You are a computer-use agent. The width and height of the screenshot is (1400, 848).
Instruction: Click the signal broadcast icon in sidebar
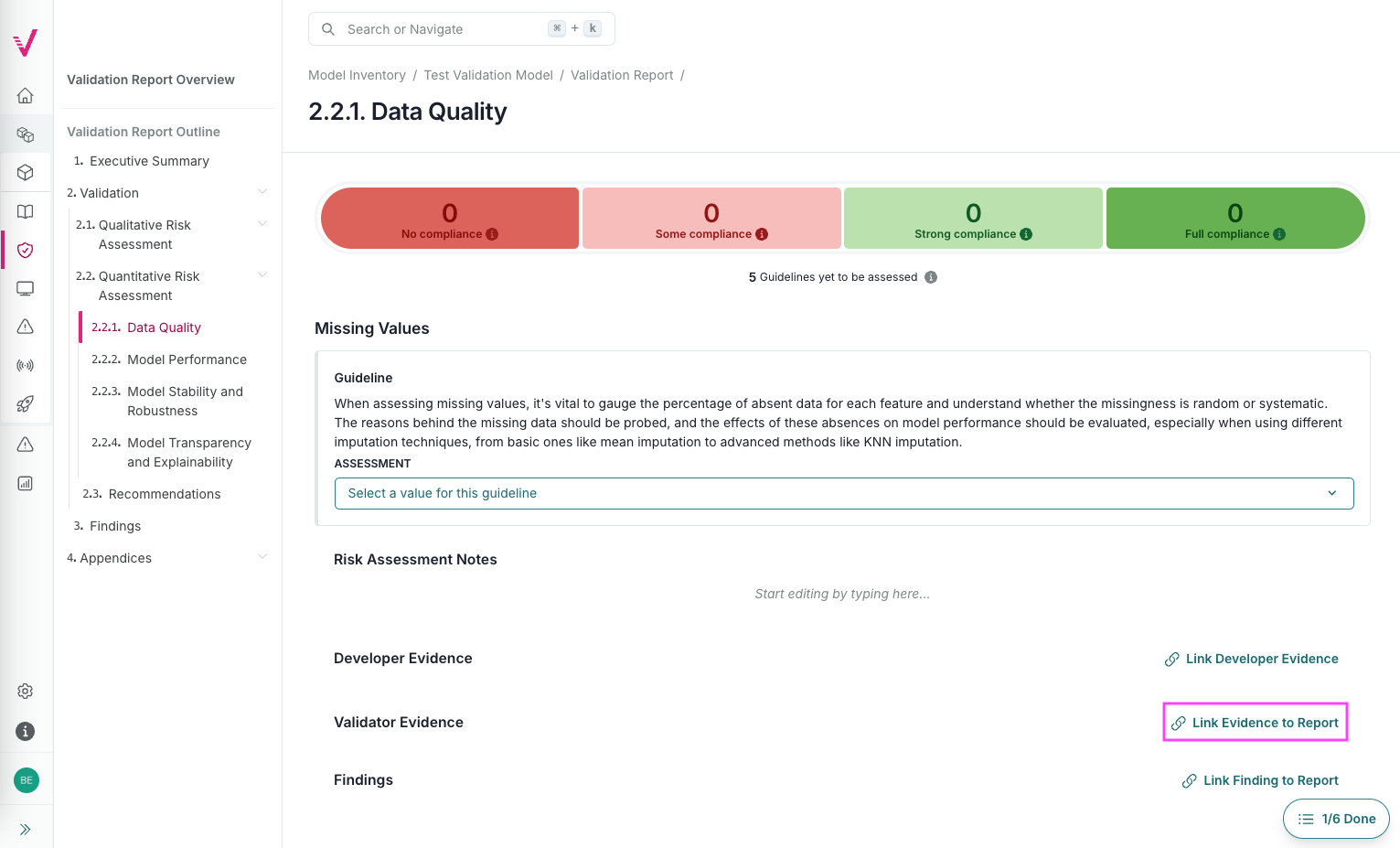tap(25, 365)
